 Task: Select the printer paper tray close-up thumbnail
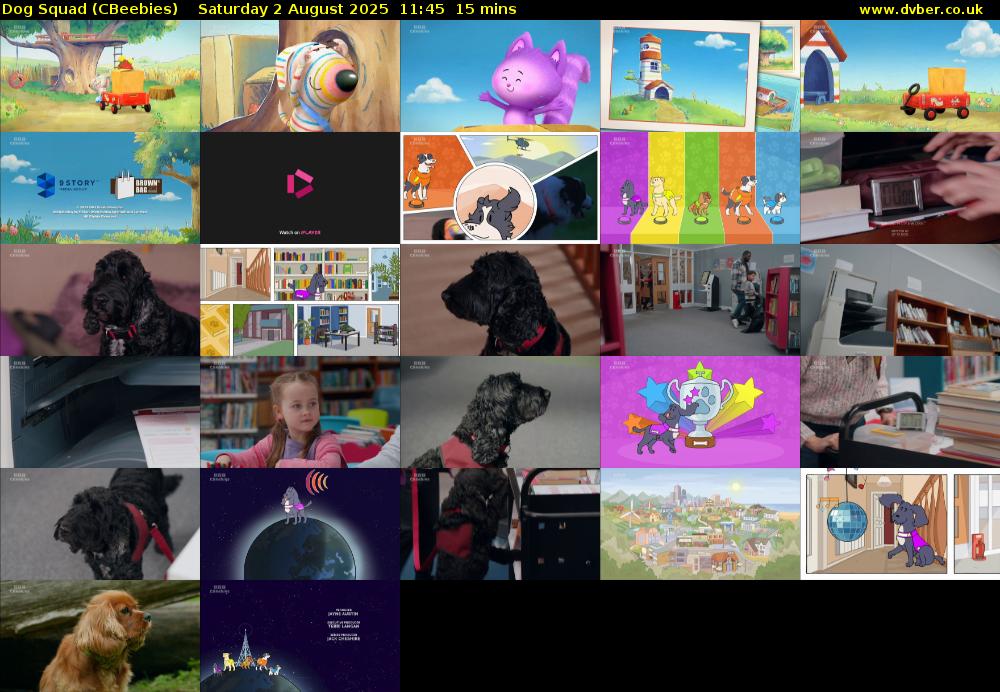click(x=100, y=412)
